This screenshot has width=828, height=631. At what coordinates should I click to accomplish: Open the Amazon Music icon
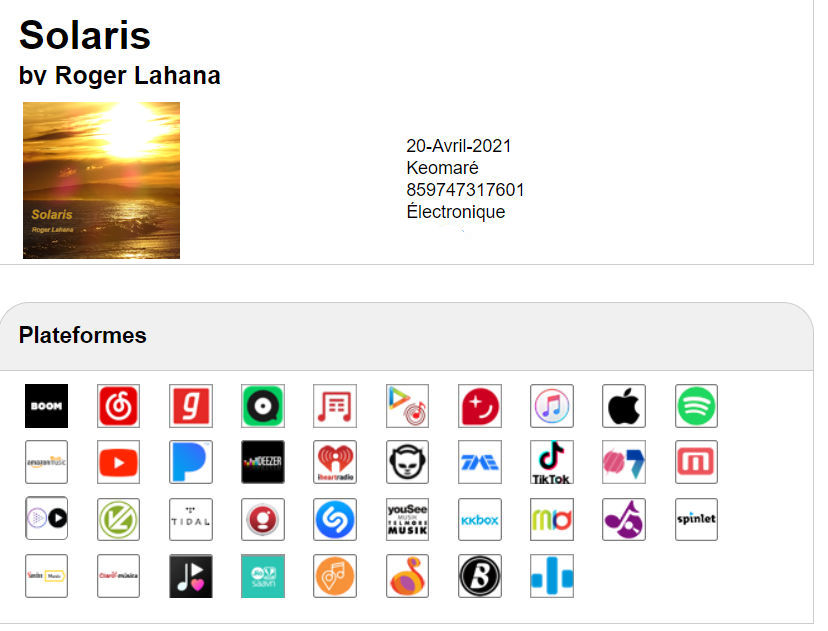point(46,462)
